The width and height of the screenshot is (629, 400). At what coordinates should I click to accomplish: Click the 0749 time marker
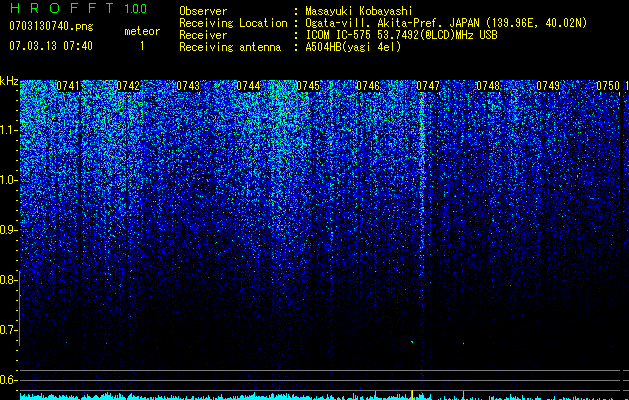coord(548,86)
